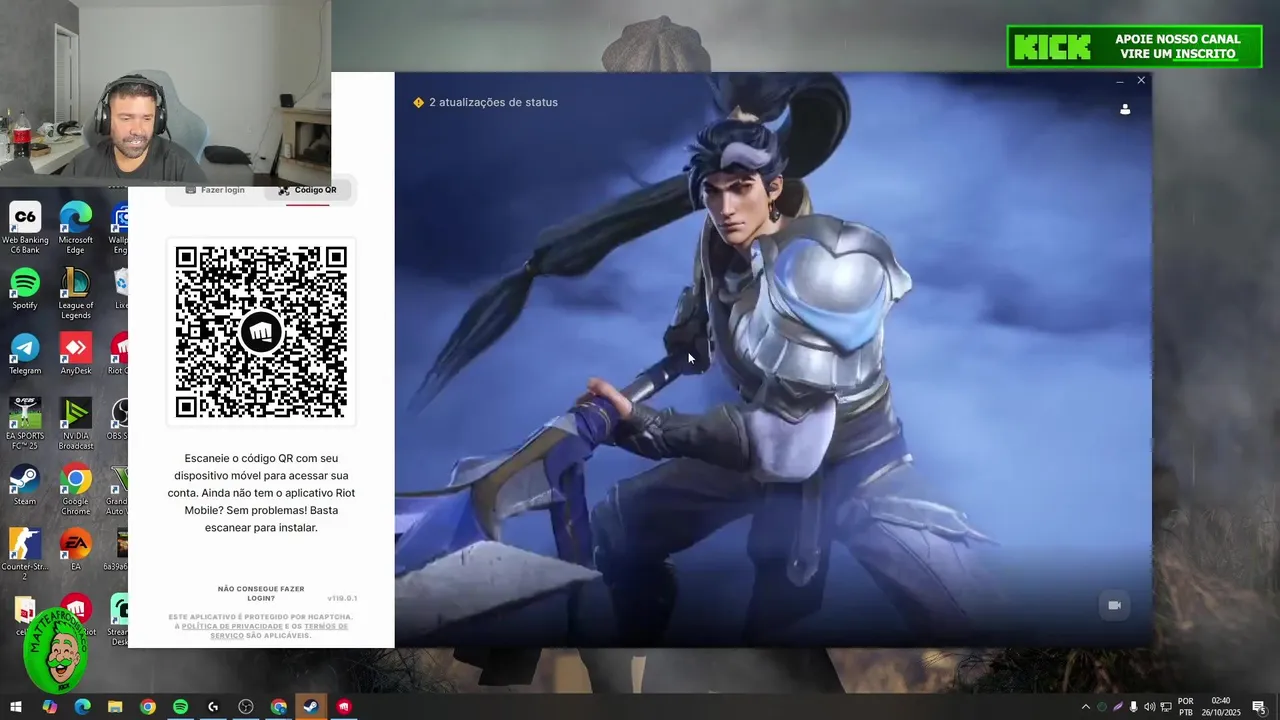Open the Windows Start menu
Viewport: 1280px width, 720px height.
point(15,707)
